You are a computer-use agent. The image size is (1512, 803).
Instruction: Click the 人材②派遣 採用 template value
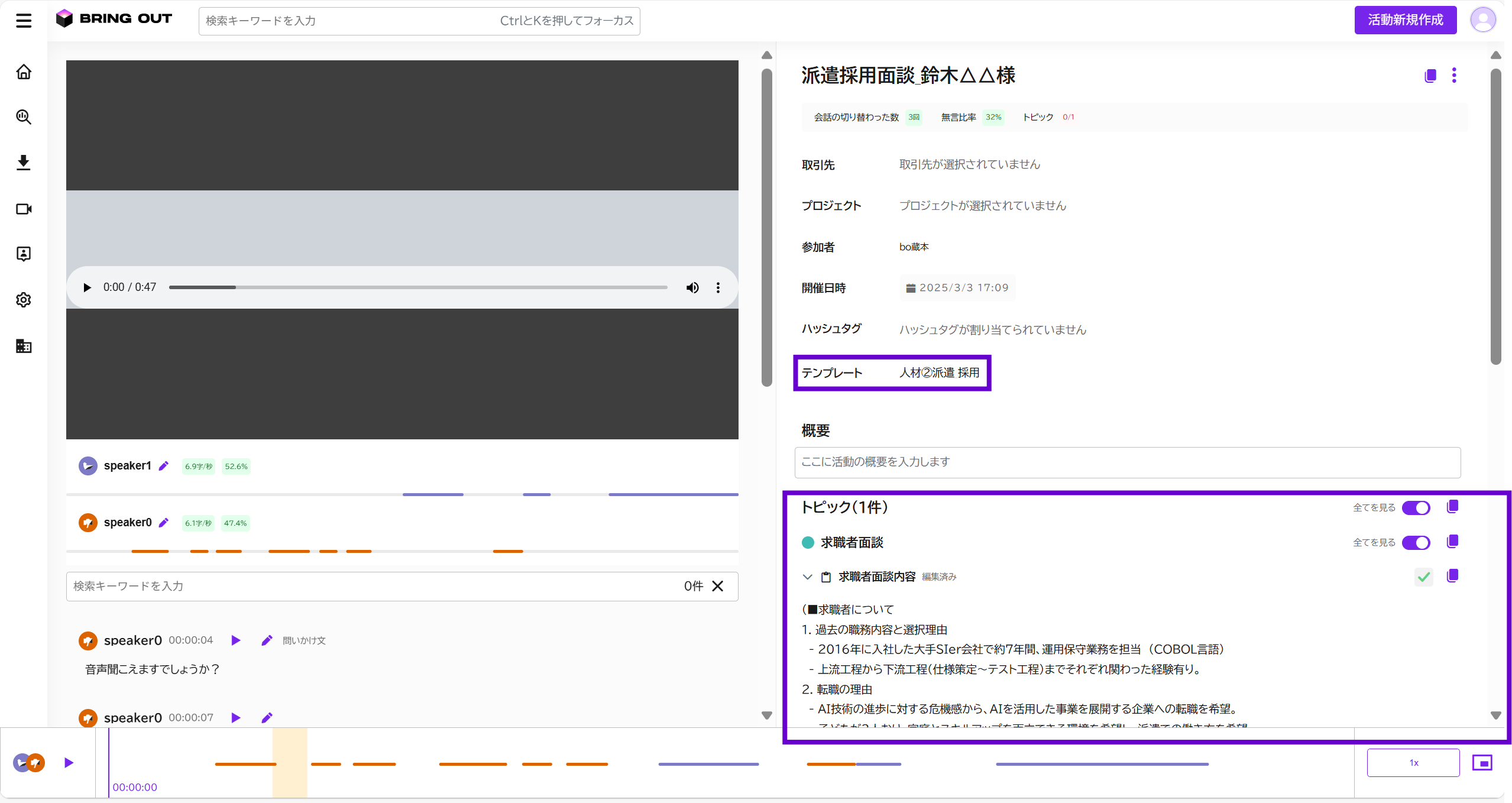coord(939,373)
